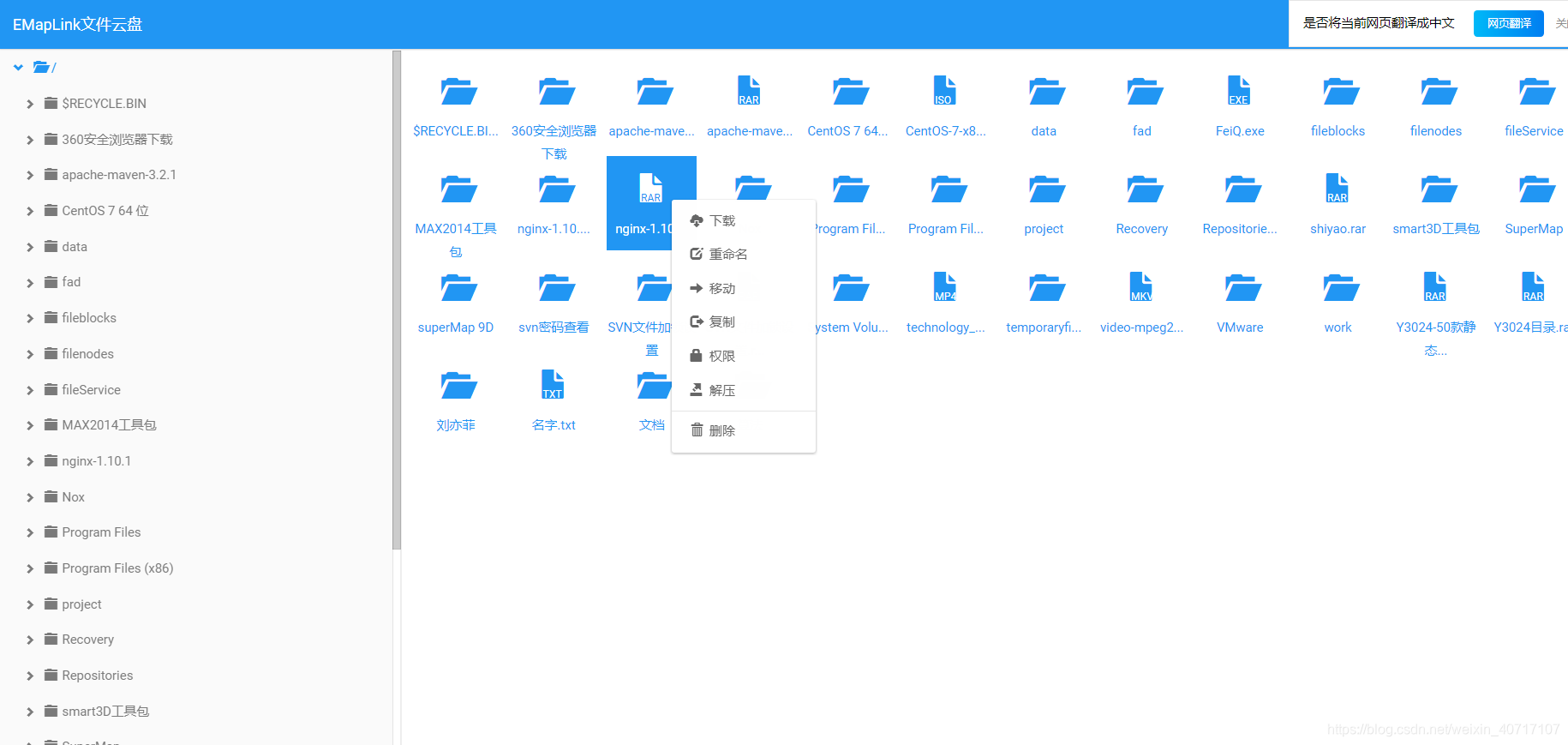Screen dimensions: 1568x745
Task: Open the $RECYCLE.BIN folder icon in grid
Action: (x=458, y=91)
